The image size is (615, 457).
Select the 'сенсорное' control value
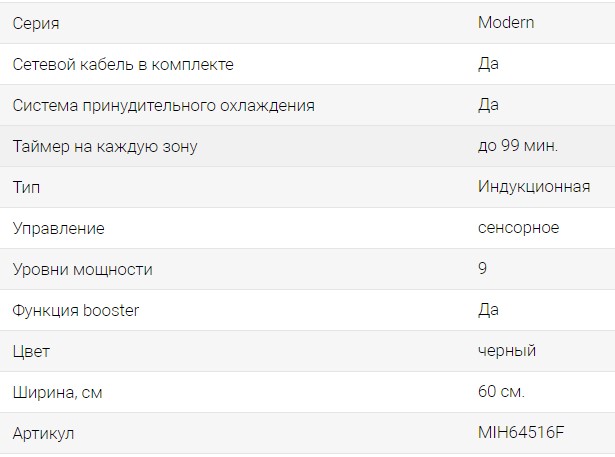[519, 228]
